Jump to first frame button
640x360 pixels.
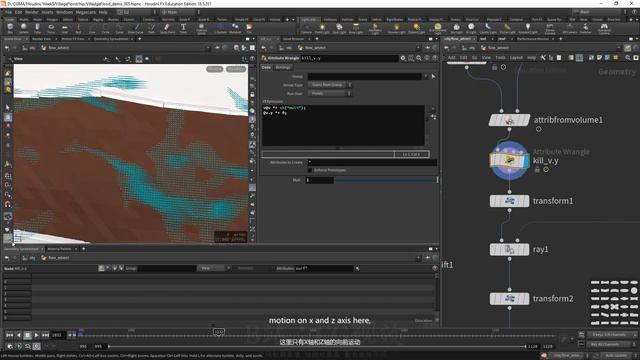click(x=9, y=335)
